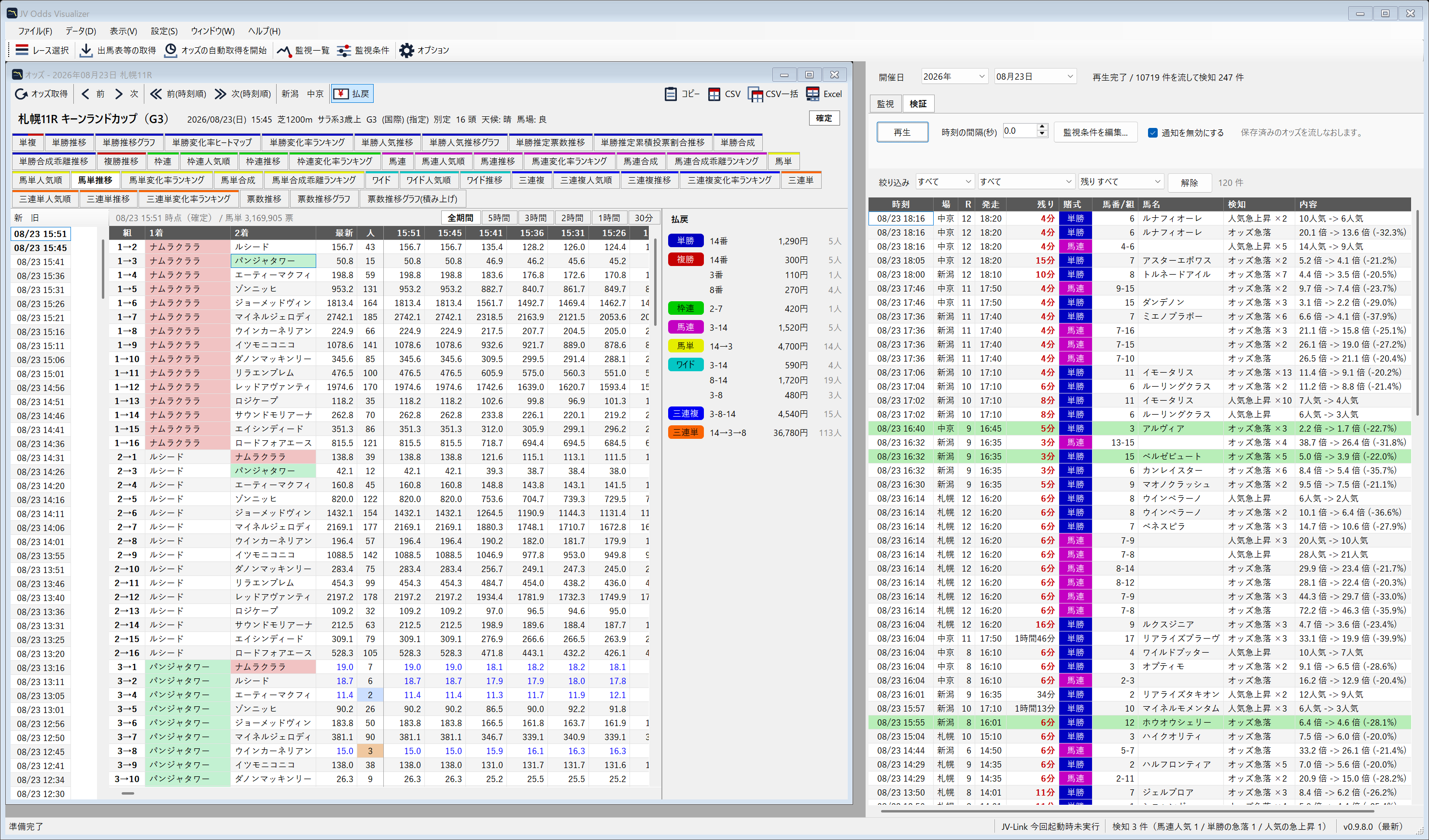Screen dimensions: 1429x840
Task: Open the 表示(V) menu
Action: (123, 30)
